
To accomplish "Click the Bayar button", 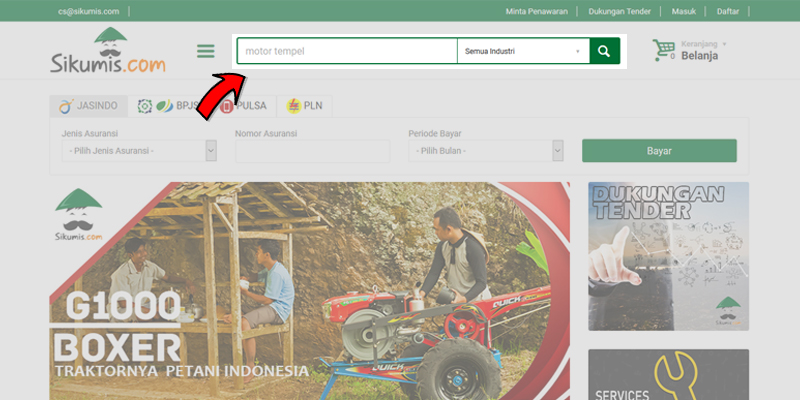I will 659,151.
